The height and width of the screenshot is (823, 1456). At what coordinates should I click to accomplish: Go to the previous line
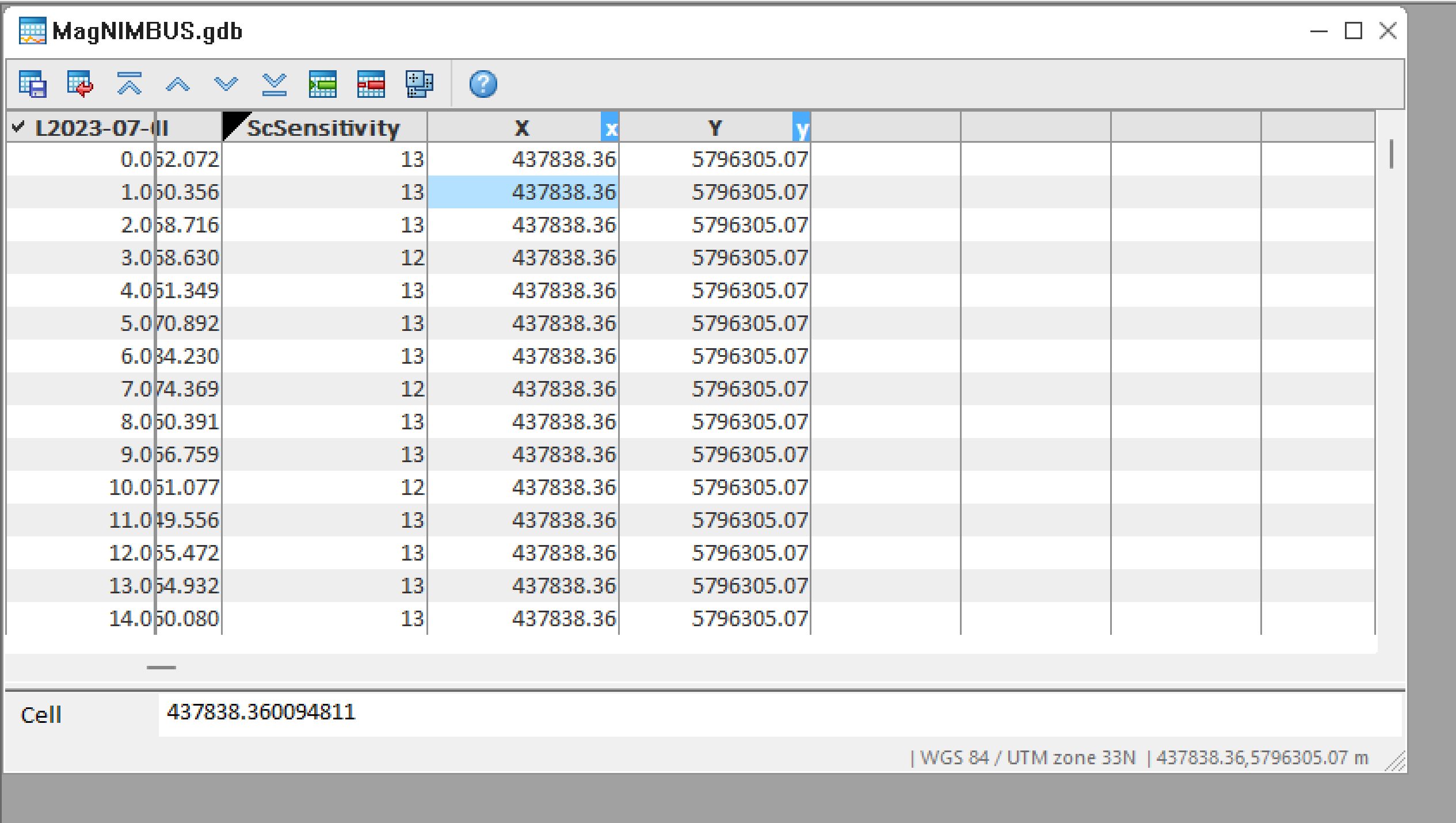(178, 85)
